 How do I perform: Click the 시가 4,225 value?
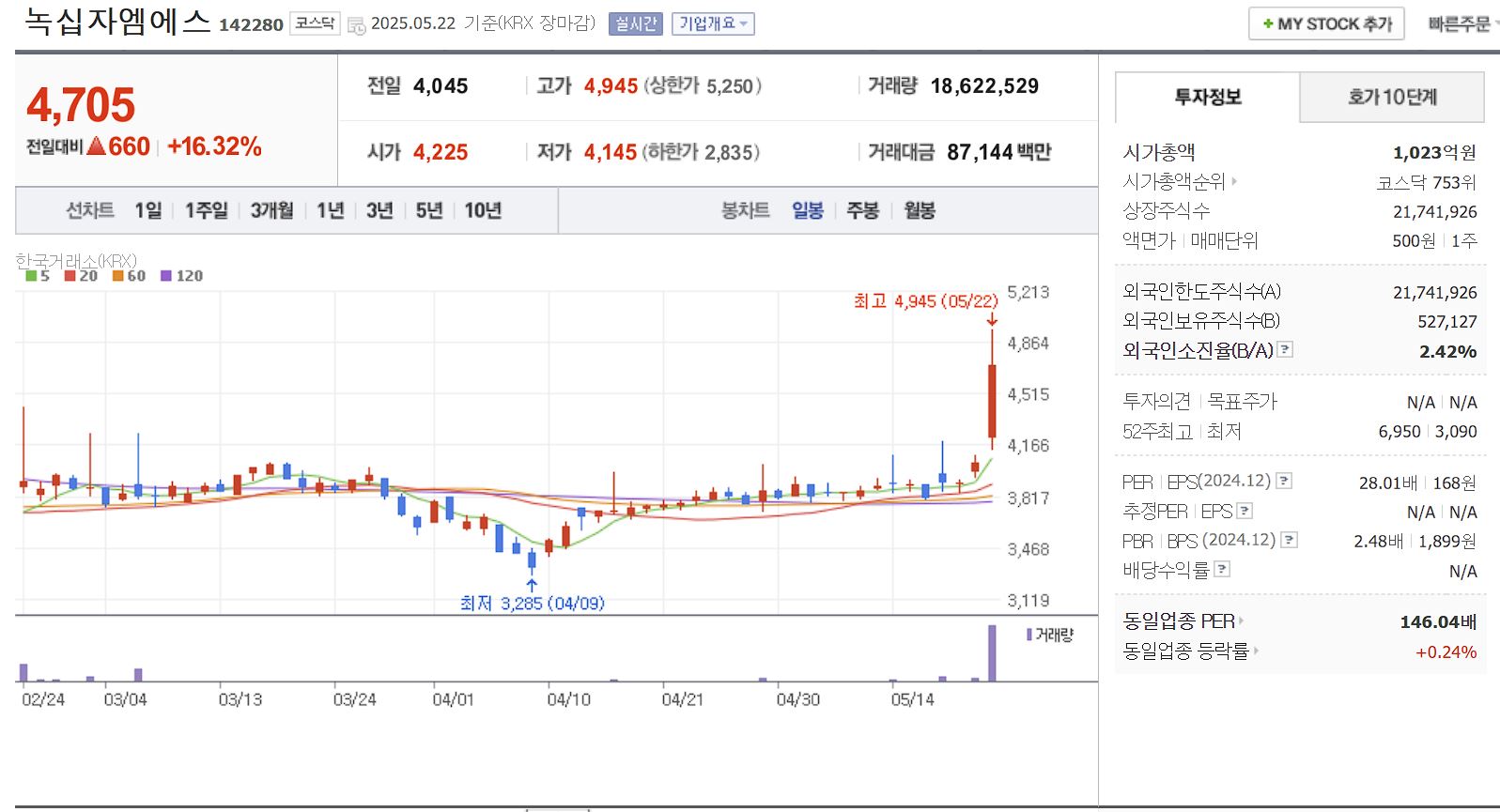(441, 152)
